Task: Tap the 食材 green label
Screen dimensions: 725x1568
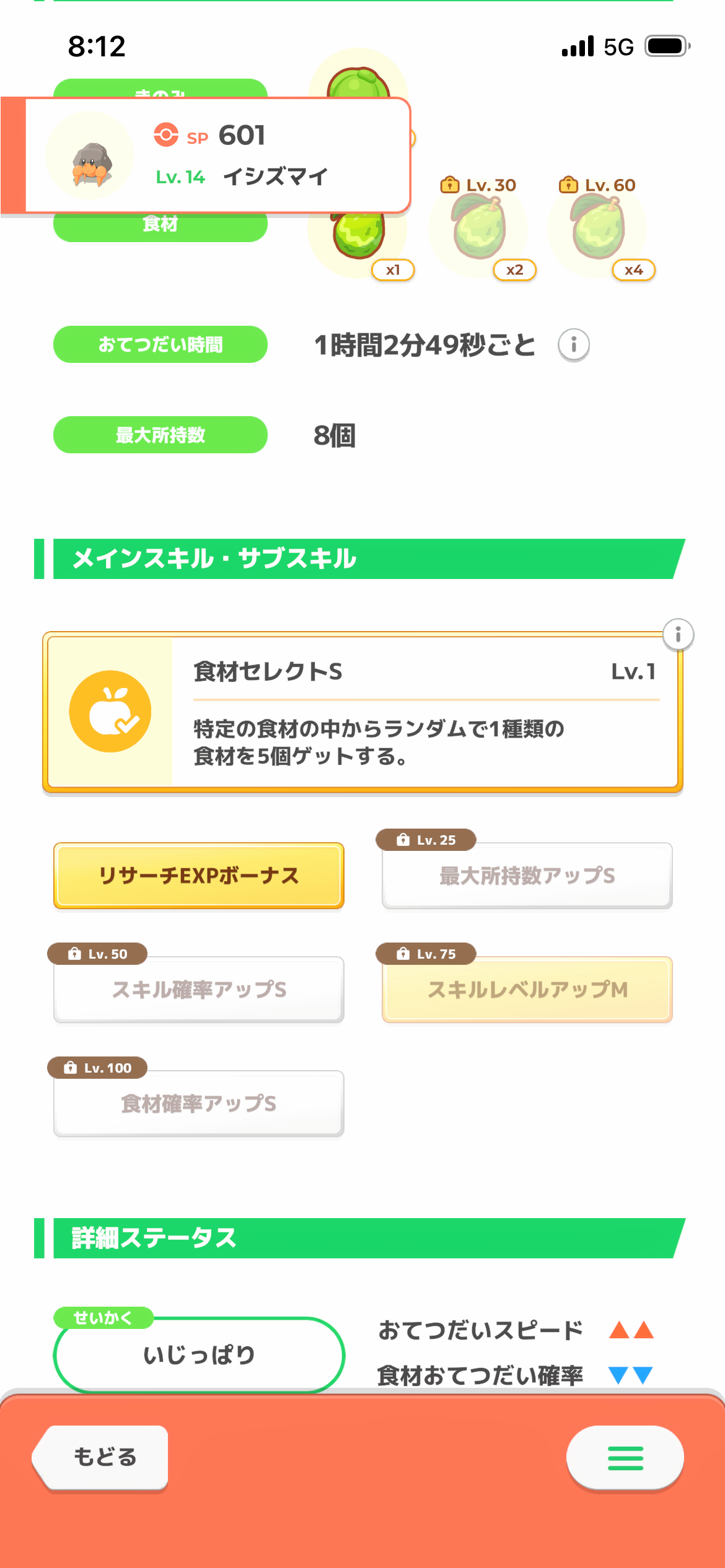Action: (x=160, y=226)
